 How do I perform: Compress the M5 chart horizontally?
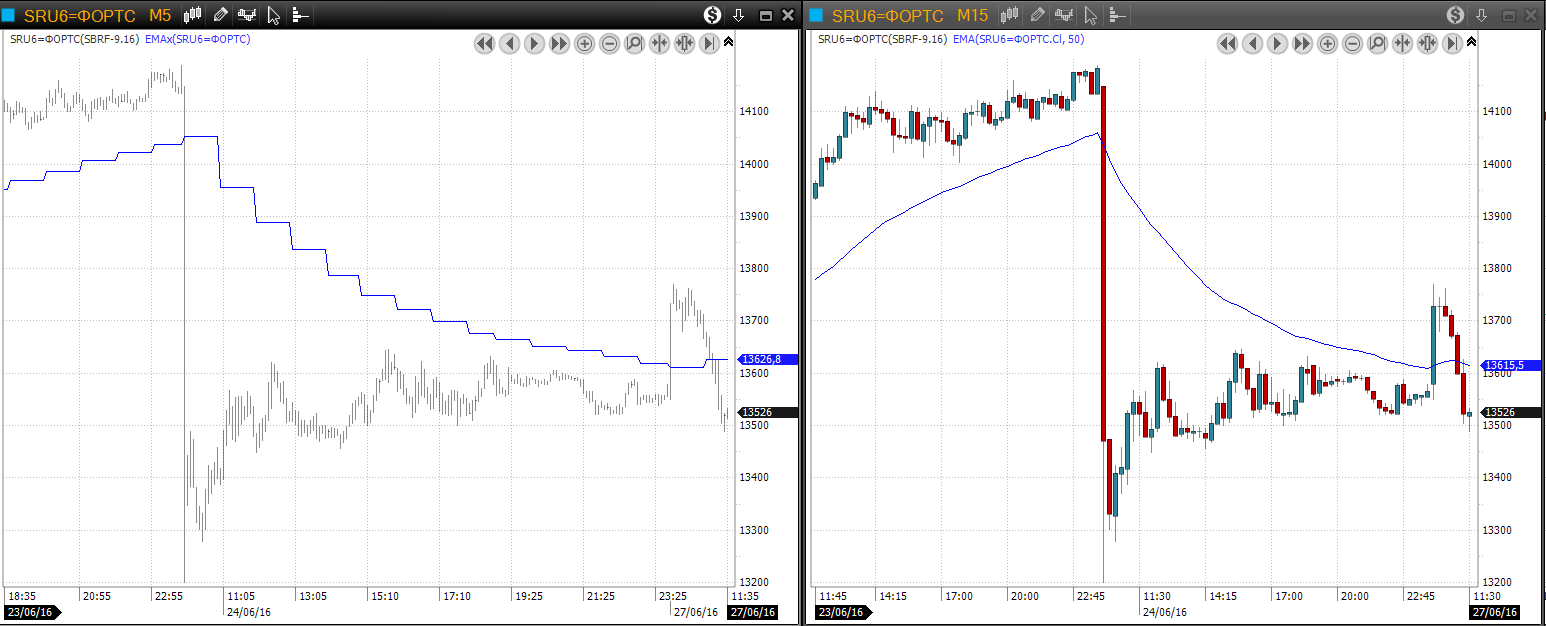659,44
